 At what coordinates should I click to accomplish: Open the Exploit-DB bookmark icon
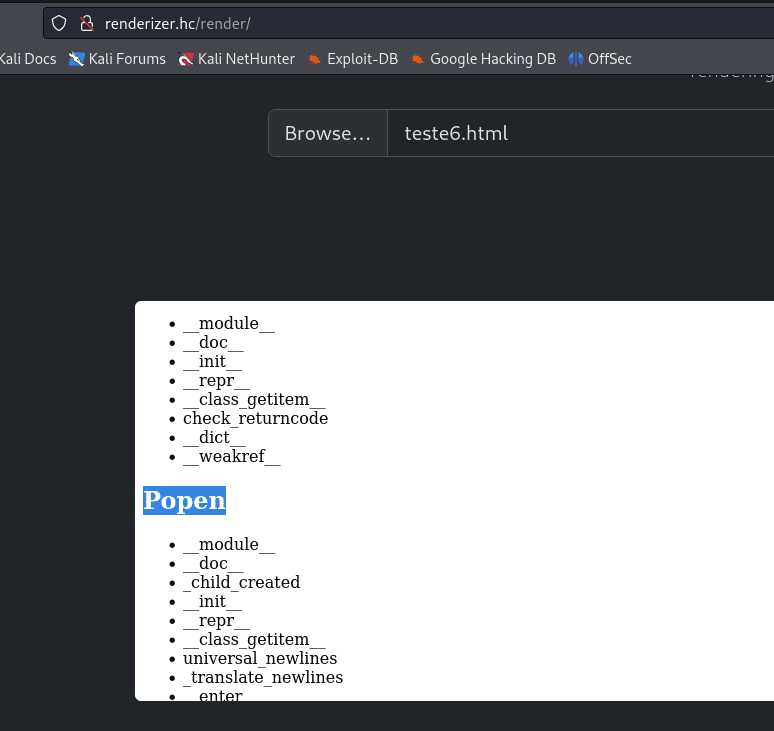(315, 59)
